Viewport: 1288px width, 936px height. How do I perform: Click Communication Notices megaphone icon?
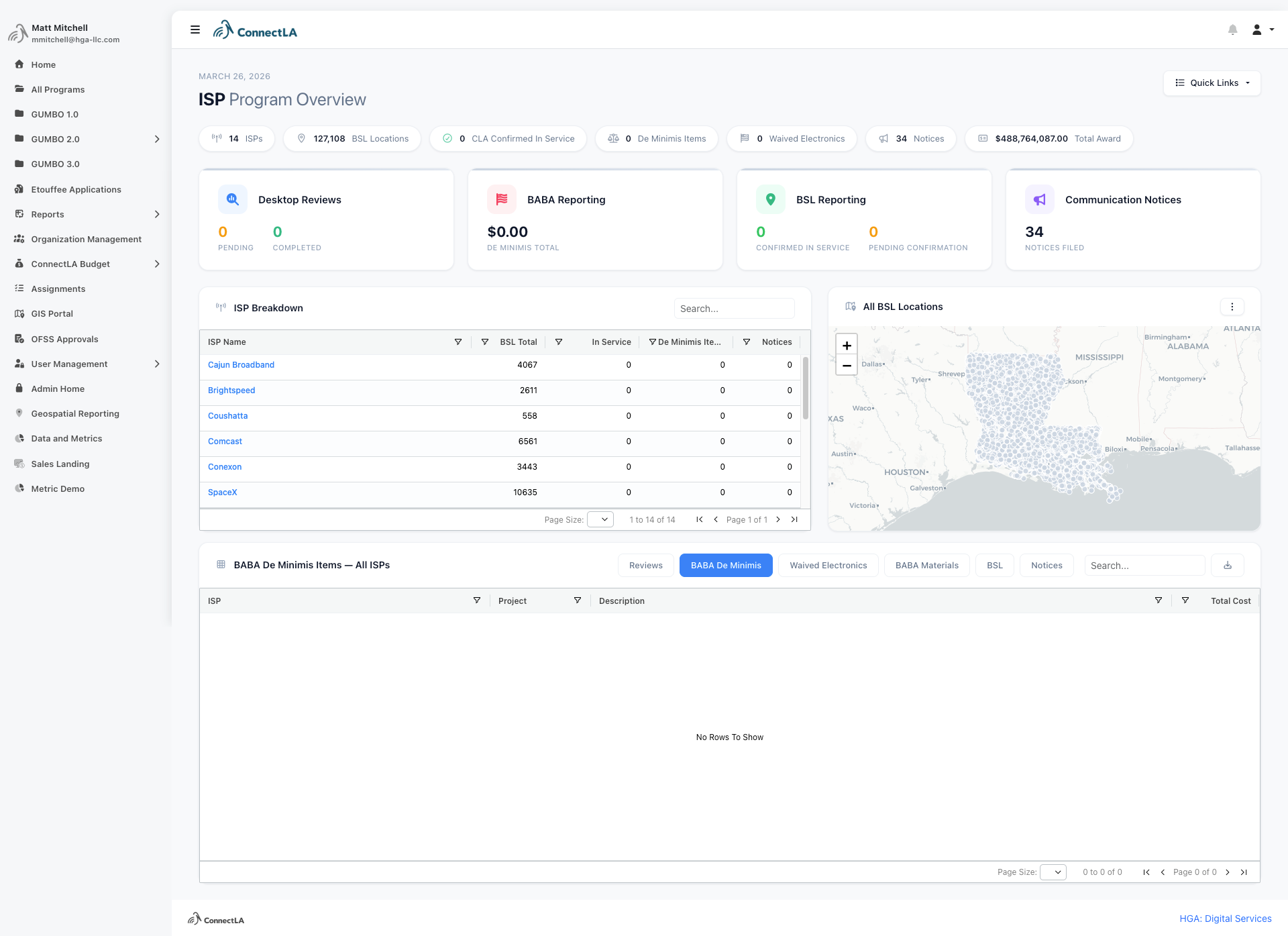coord(1039,199)
